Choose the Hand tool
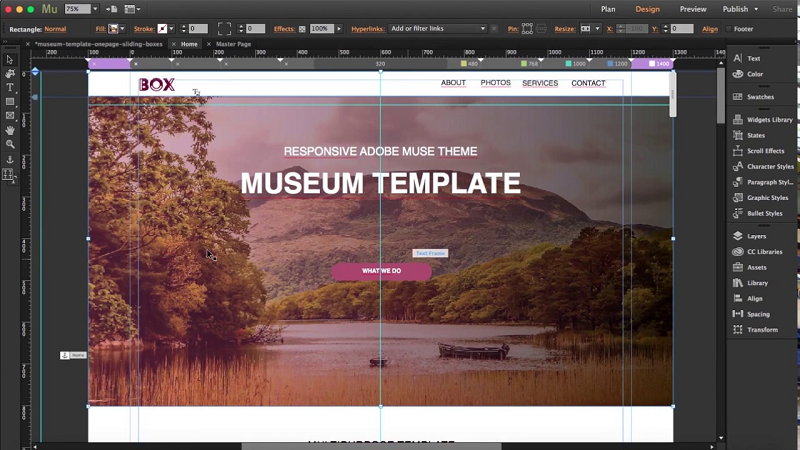800x450 pixels. point(10,130)
